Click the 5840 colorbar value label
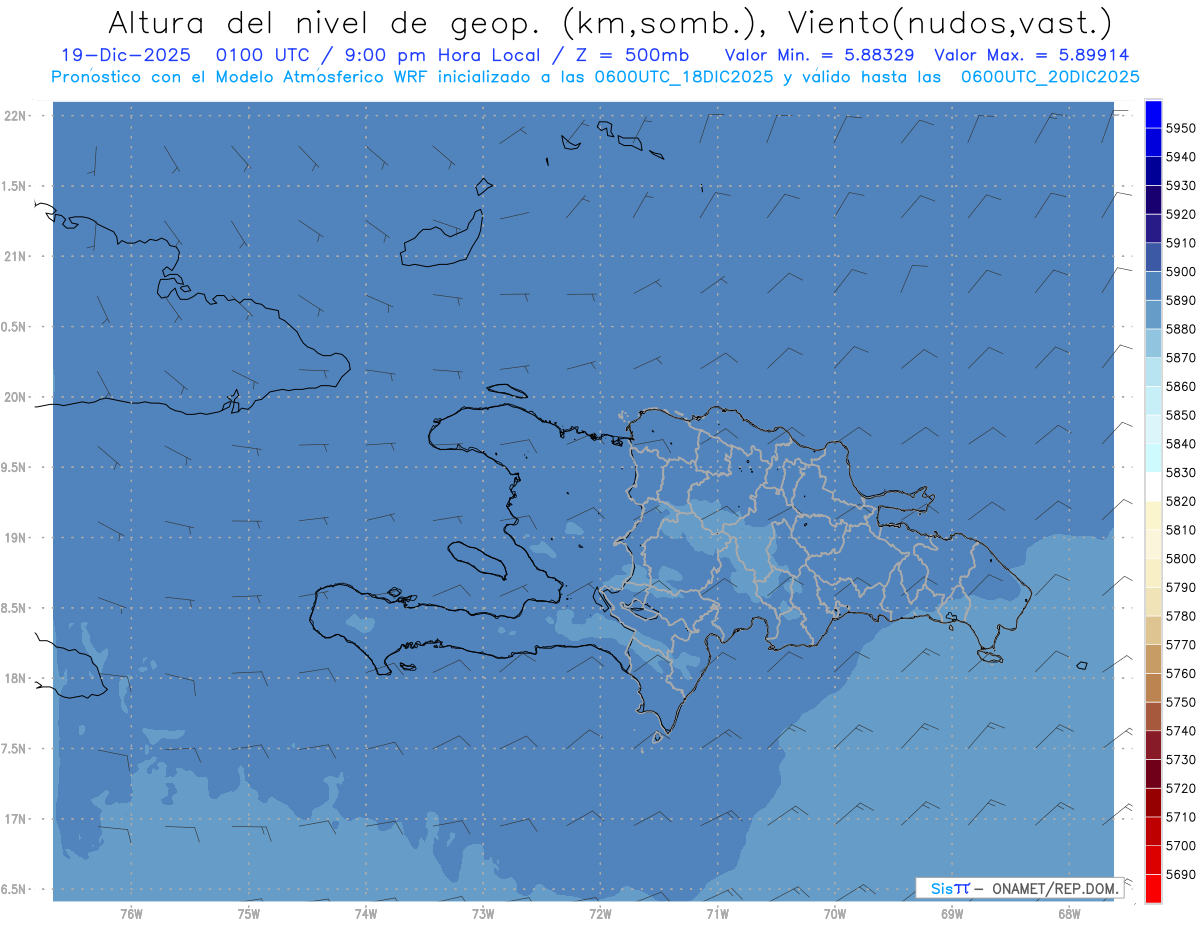 point(1180,444)
